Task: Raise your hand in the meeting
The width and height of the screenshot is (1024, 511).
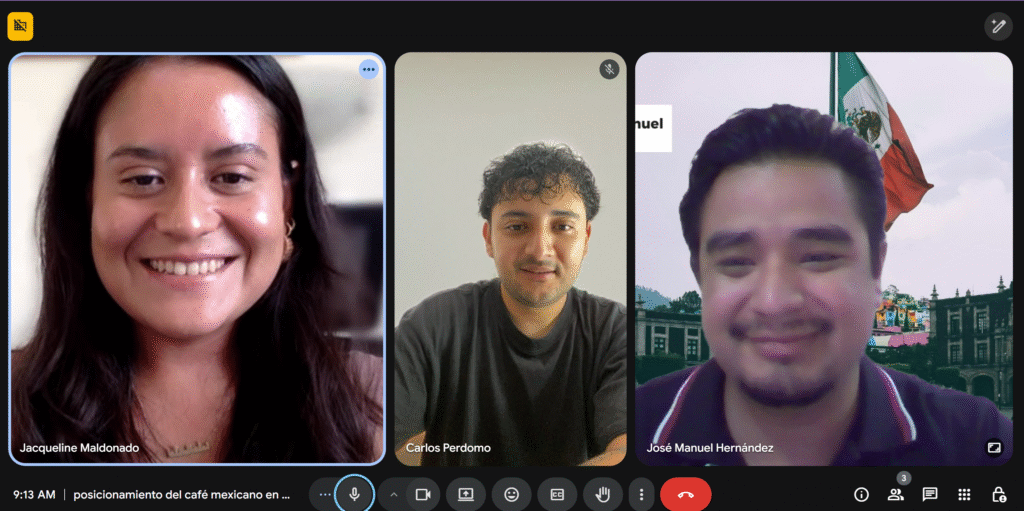Action: click(x=603, y=494)
